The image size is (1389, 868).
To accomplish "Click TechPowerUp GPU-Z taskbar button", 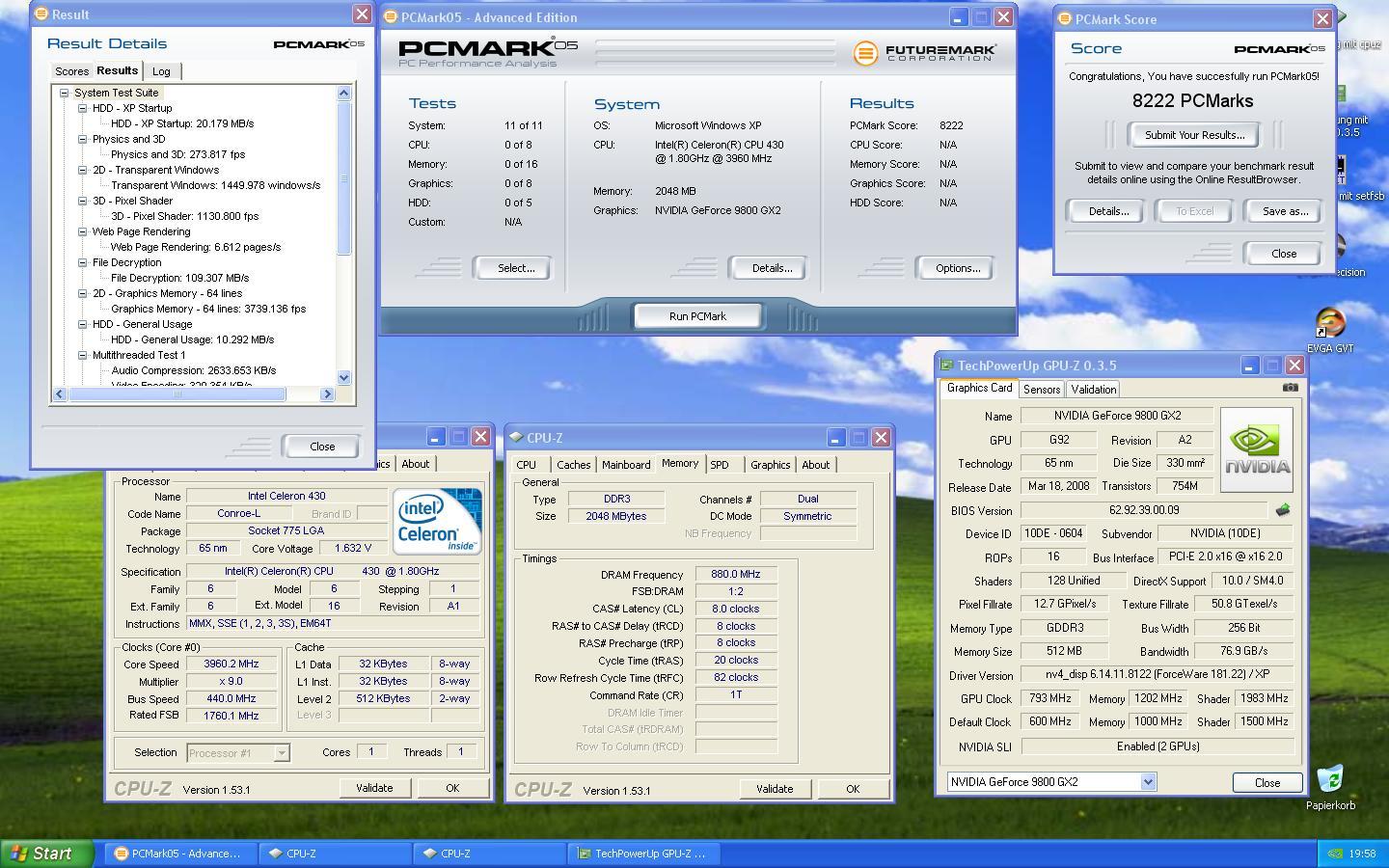I will pos(645,854).
